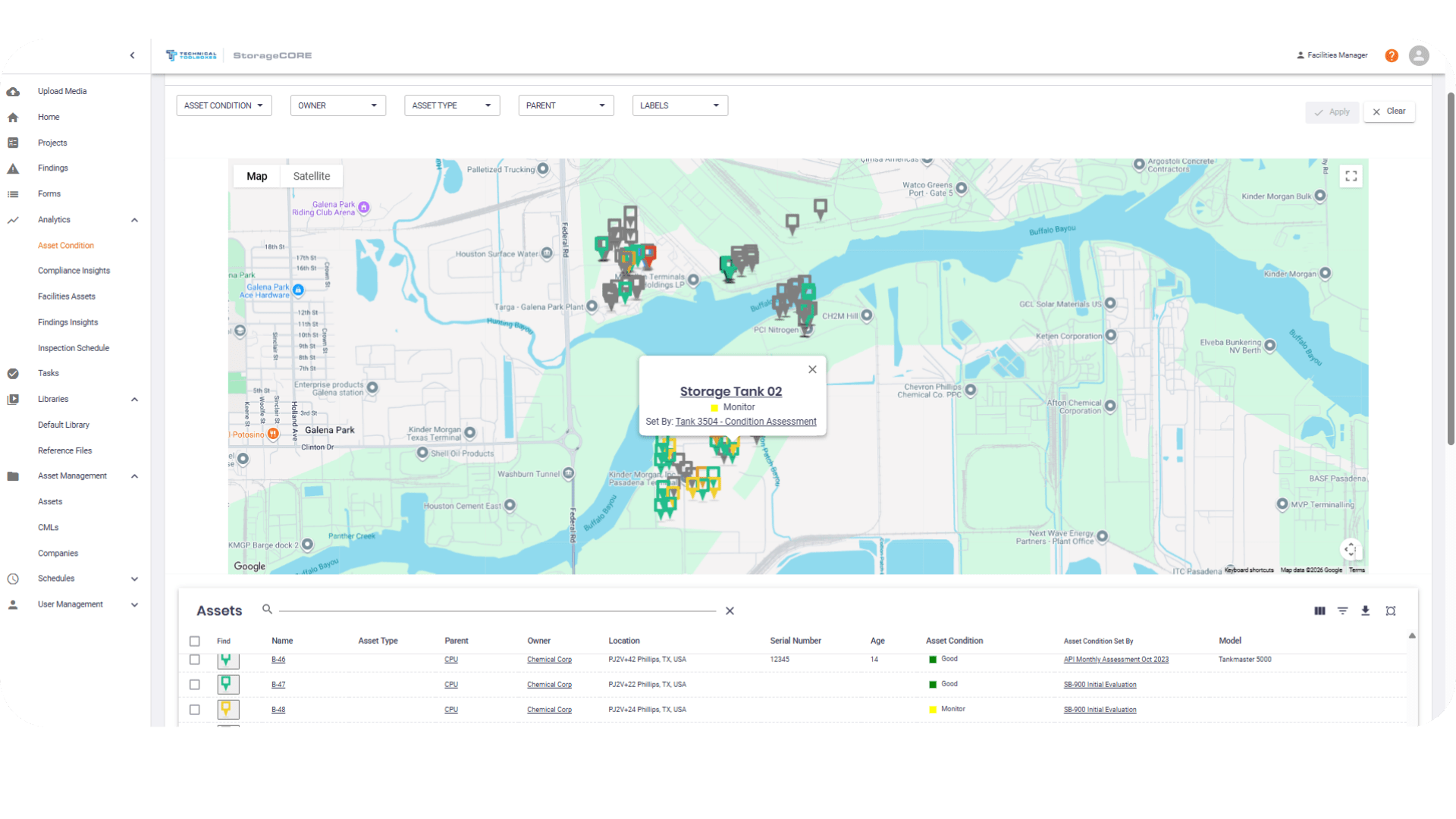Switch the map to Satellite view
Viewport: 1456px width, 819px height.
point(312,176)
